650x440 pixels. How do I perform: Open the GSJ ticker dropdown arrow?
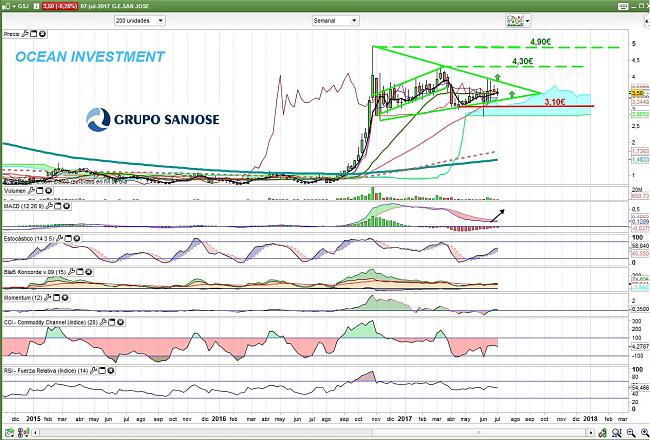13,6
